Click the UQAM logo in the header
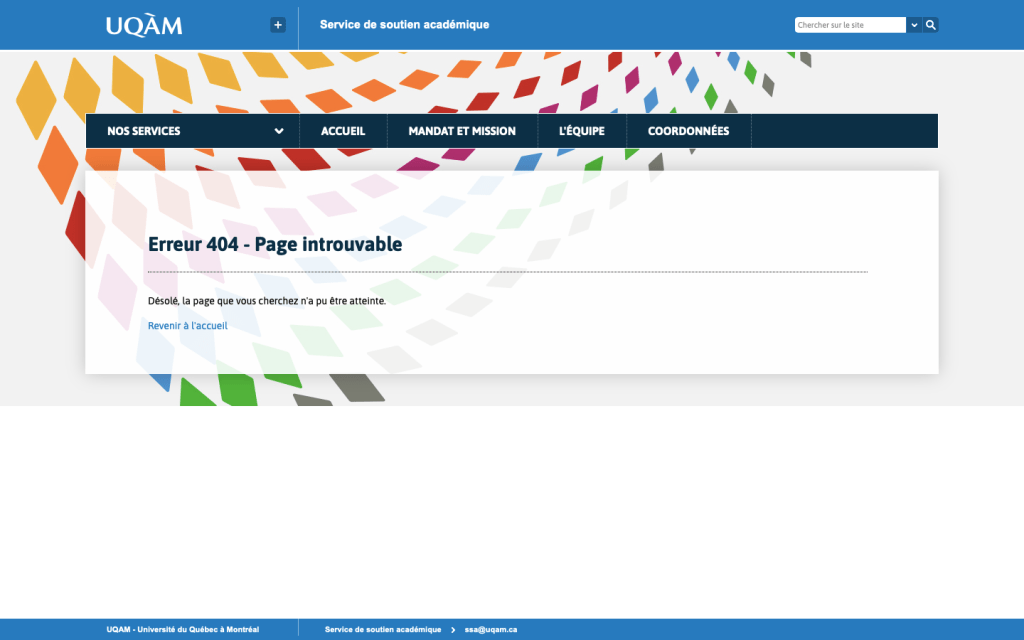 144,25
